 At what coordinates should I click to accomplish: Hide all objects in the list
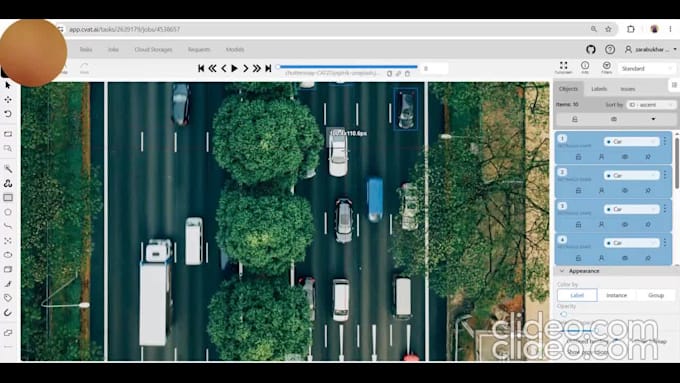pos(614,119)
